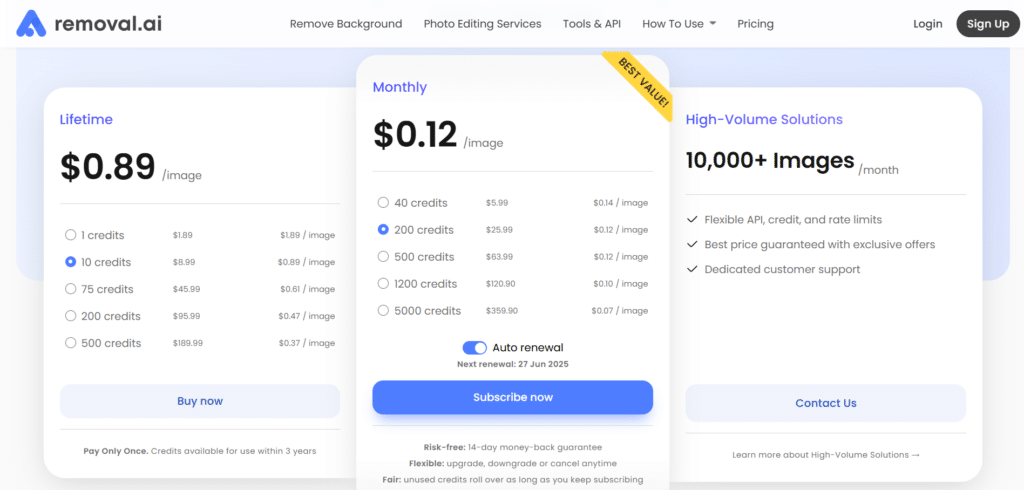Click the $189.99 price text
Screen dimensions: 1024x490
pyautogui.click(x=187, y=343)
